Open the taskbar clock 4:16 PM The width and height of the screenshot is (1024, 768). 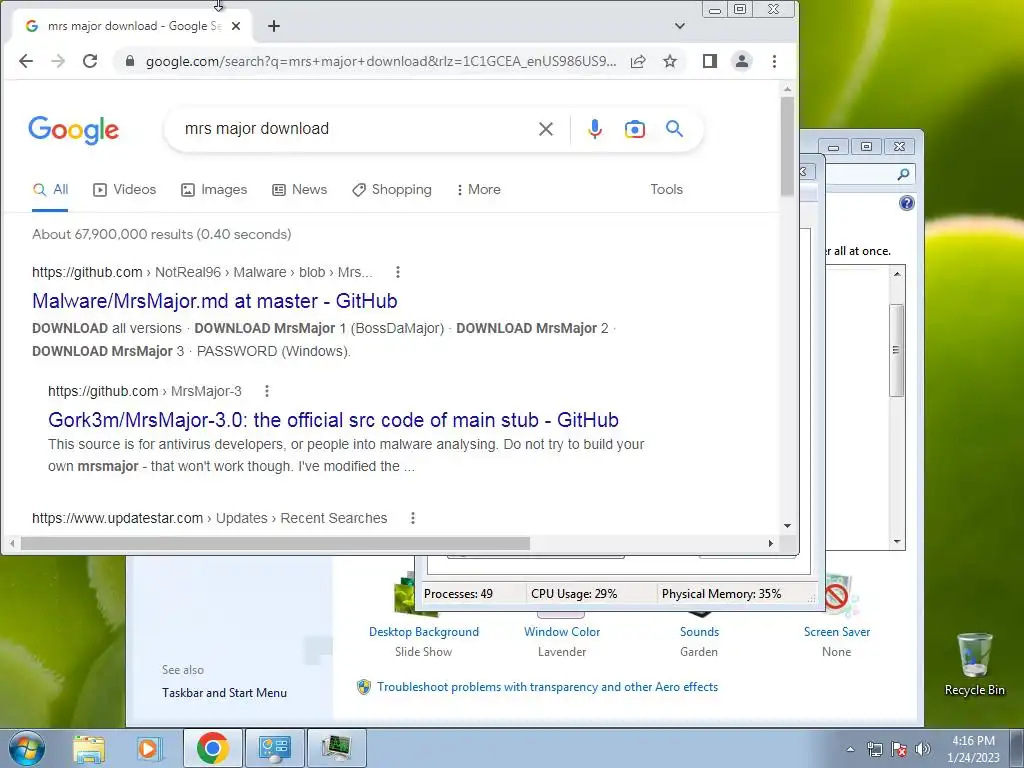pyautogui.click(x=973, y=749)
